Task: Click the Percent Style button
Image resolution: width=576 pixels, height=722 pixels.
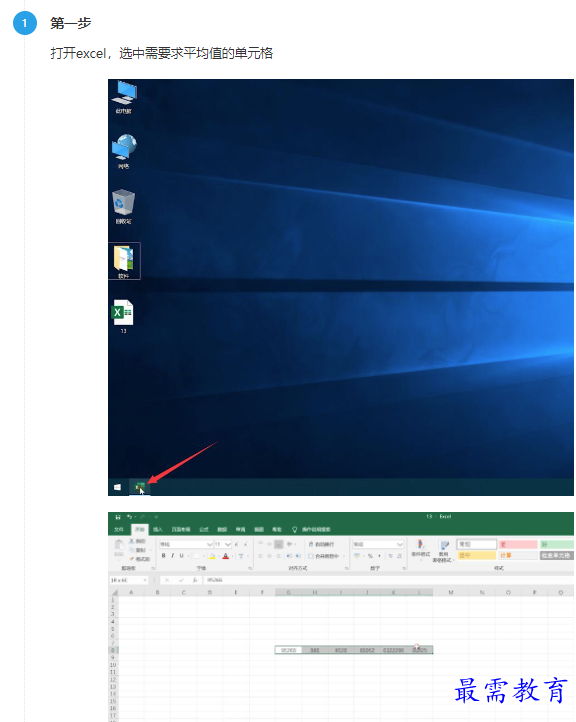Action: tap(370, 556)
